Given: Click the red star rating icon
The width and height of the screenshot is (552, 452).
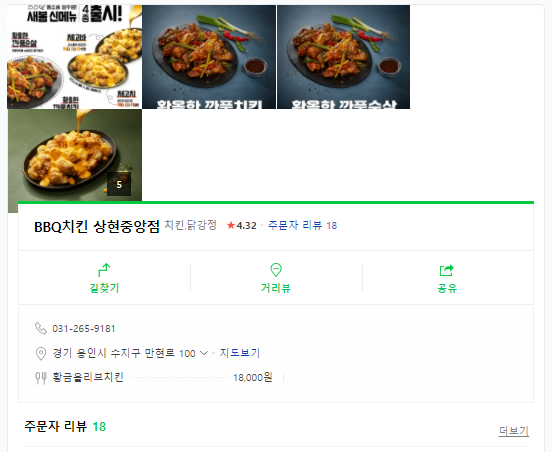Looking at the screenshot, I should click(x=231, y=225).
